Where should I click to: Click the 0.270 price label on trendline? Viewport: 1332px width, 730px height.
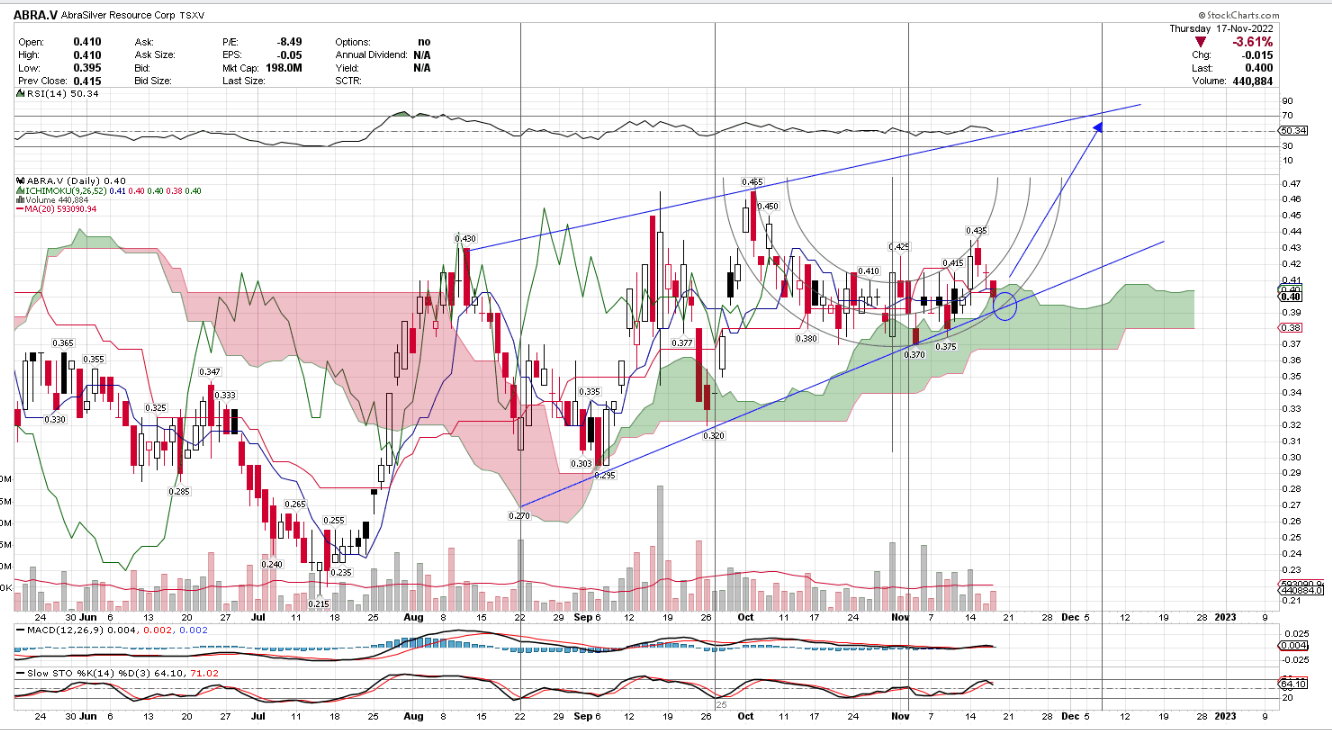(520, 516)
